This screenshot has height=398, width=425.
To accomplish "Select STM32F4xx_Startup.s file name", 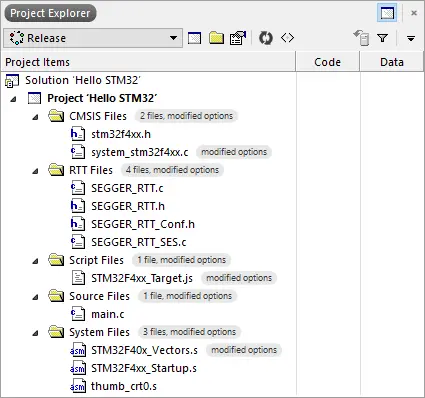I will tap(144, 368).
